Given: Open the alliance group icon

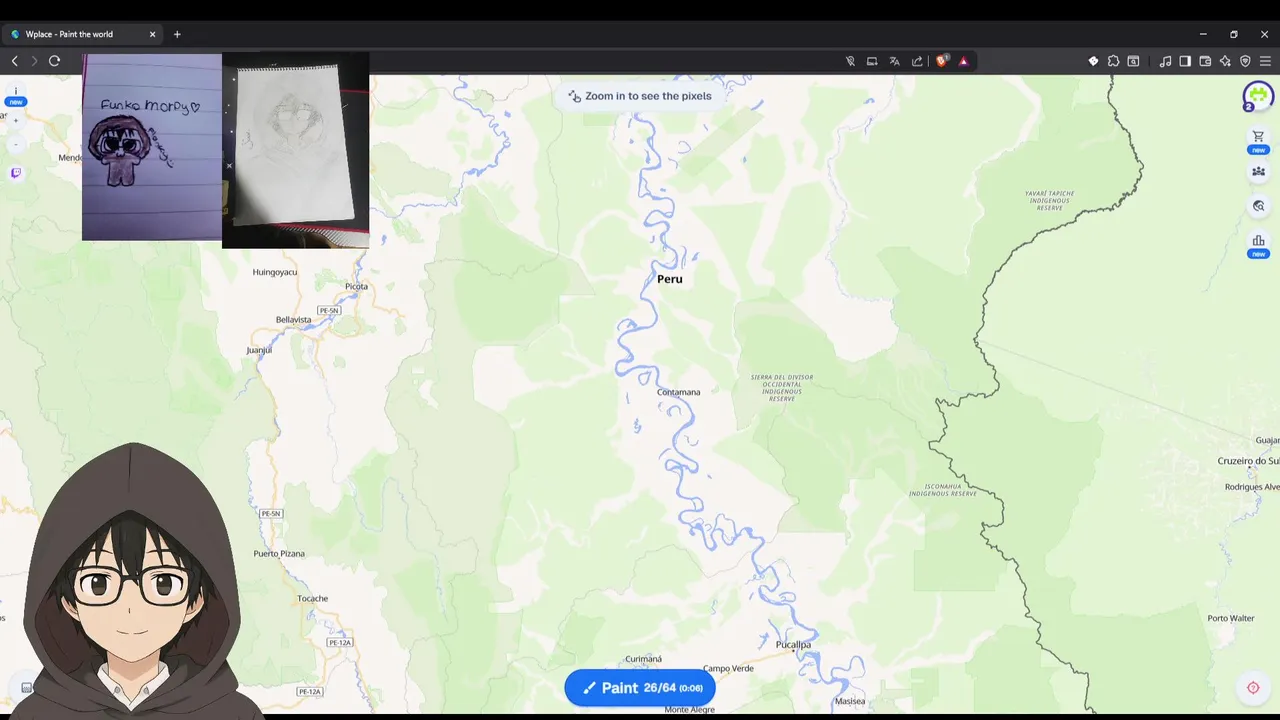Looking at the screenshot, I should (1258, 172).
